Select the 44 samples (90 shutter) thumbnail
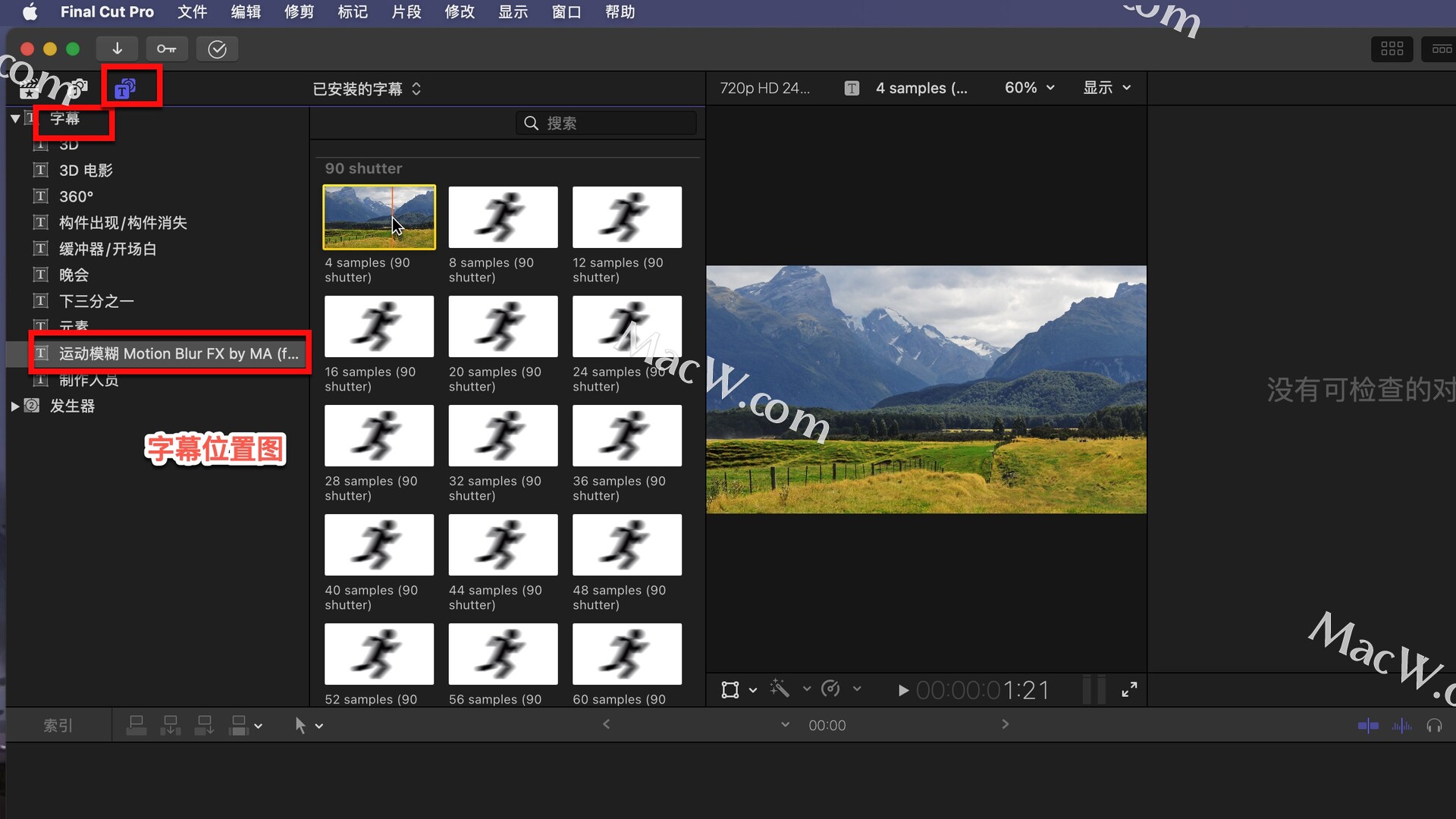The image size is (1456, 819). [x=503, y=544]
